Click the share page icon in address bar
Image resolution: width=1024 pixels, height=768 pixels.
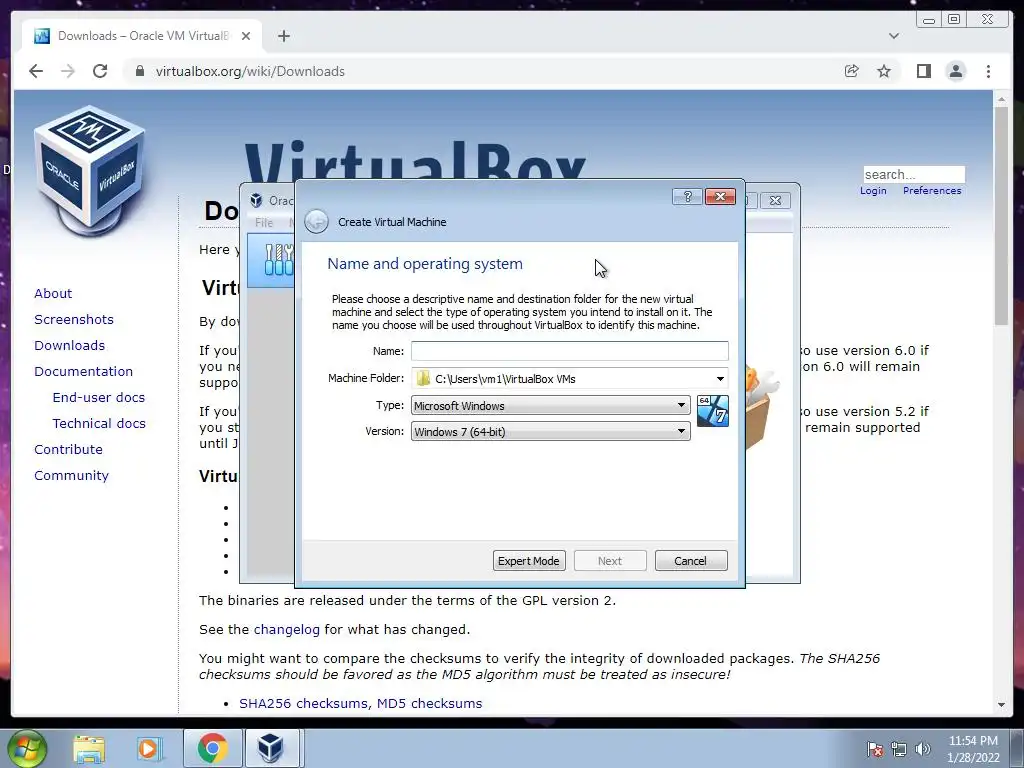(852, 71)
